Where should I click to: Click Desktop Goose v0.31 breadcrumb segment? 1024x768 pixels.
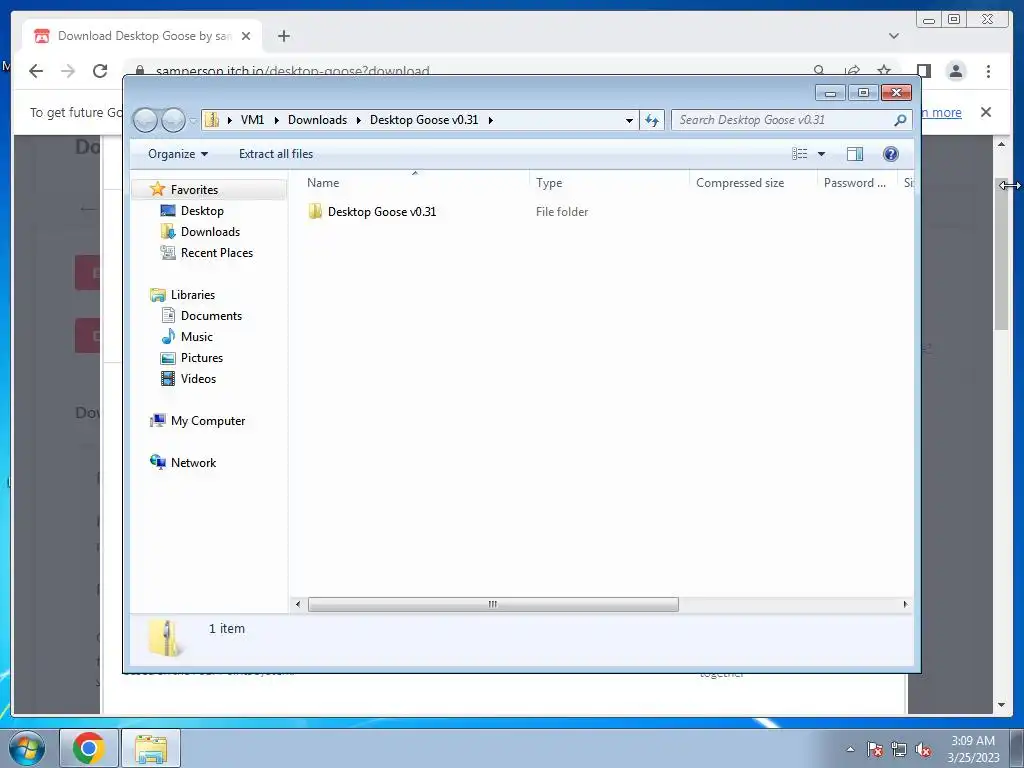click(x=424, y=120)
